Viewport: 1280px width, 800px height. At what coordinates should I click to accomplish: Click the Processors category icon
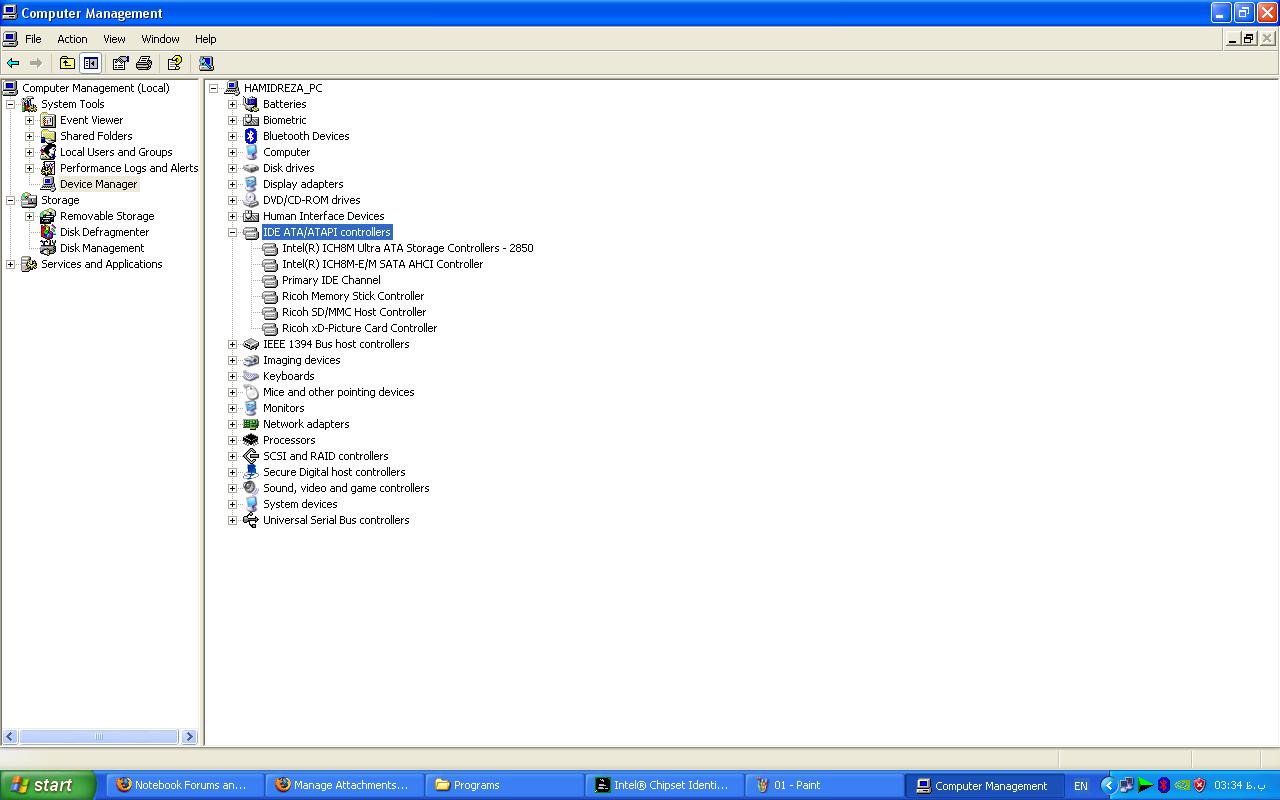(251, 440)
